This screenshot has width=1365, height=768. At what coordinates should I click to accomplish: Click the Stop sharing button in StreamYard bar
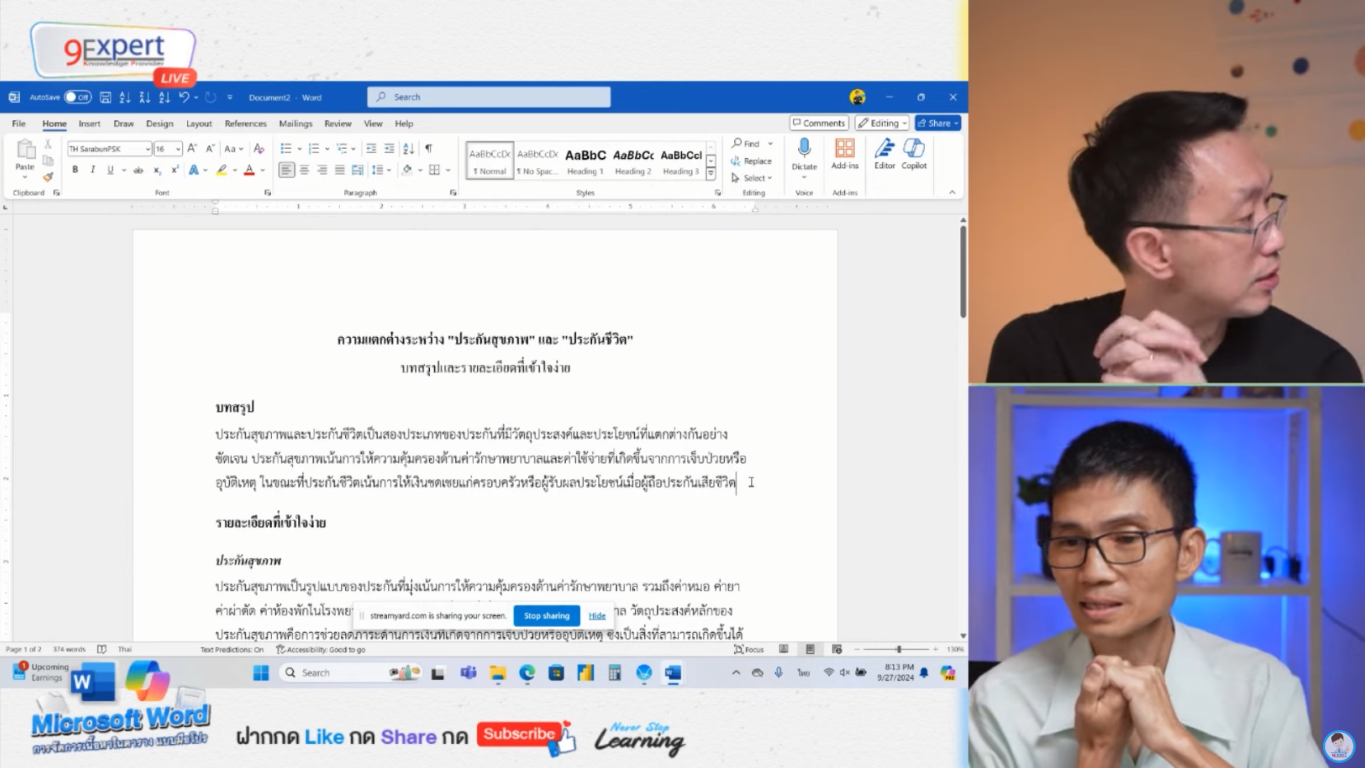[546, 616]
